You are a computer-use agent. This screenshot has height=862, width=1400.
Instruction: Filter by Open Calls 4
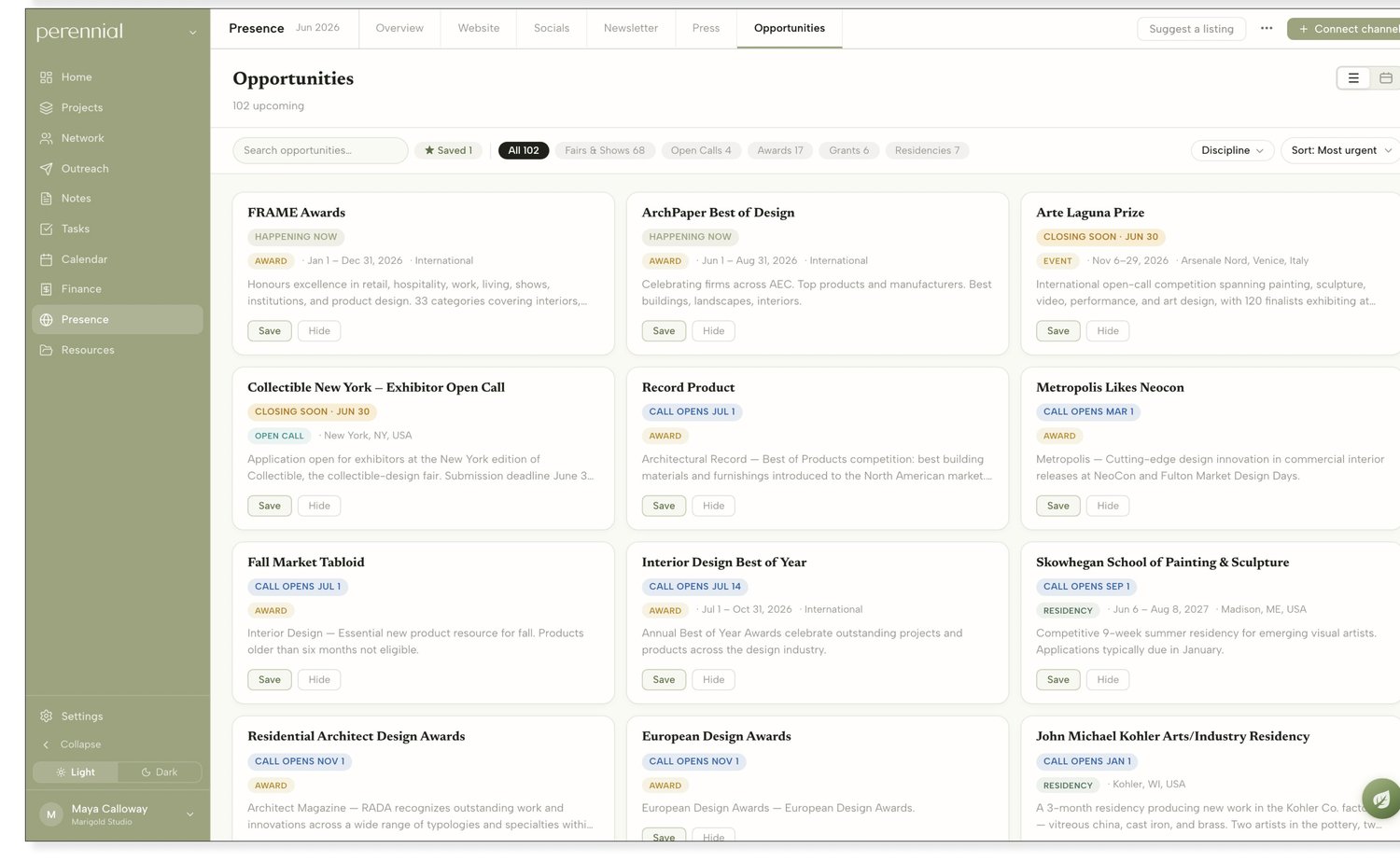(701, 150)
